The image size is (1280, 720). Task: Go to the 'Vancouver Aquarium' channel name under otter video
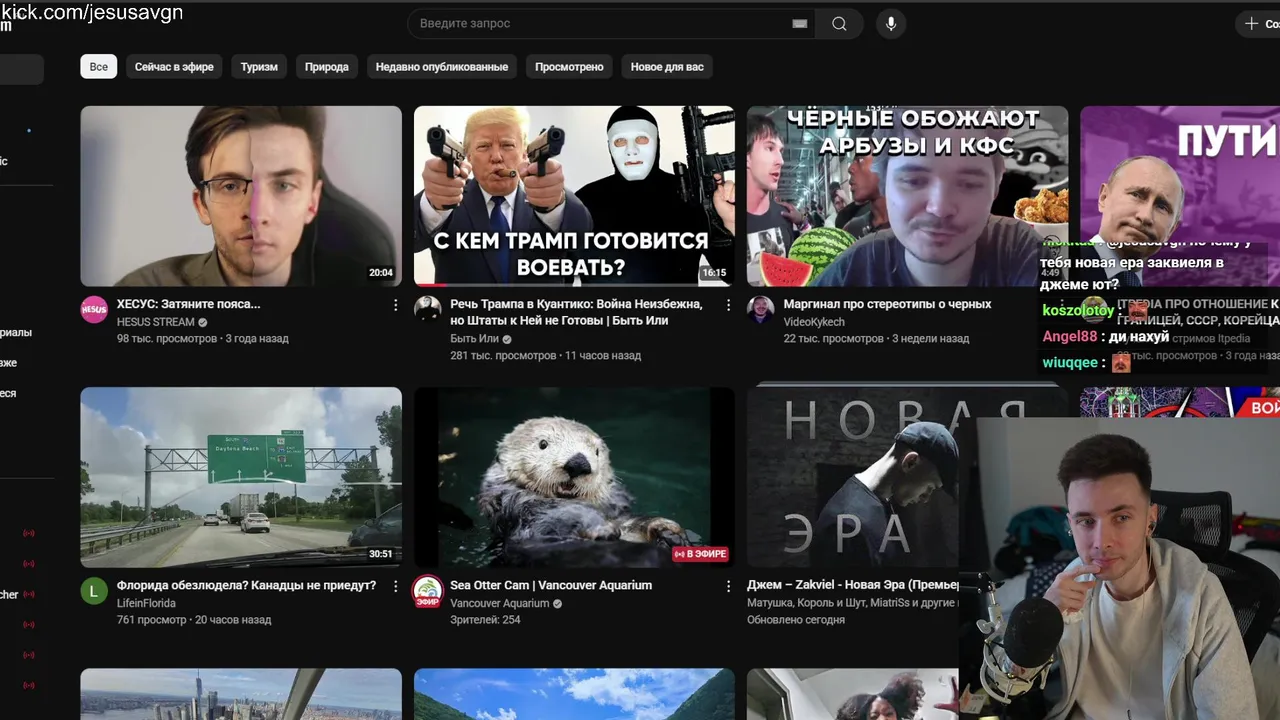click(x=499, y=603)
